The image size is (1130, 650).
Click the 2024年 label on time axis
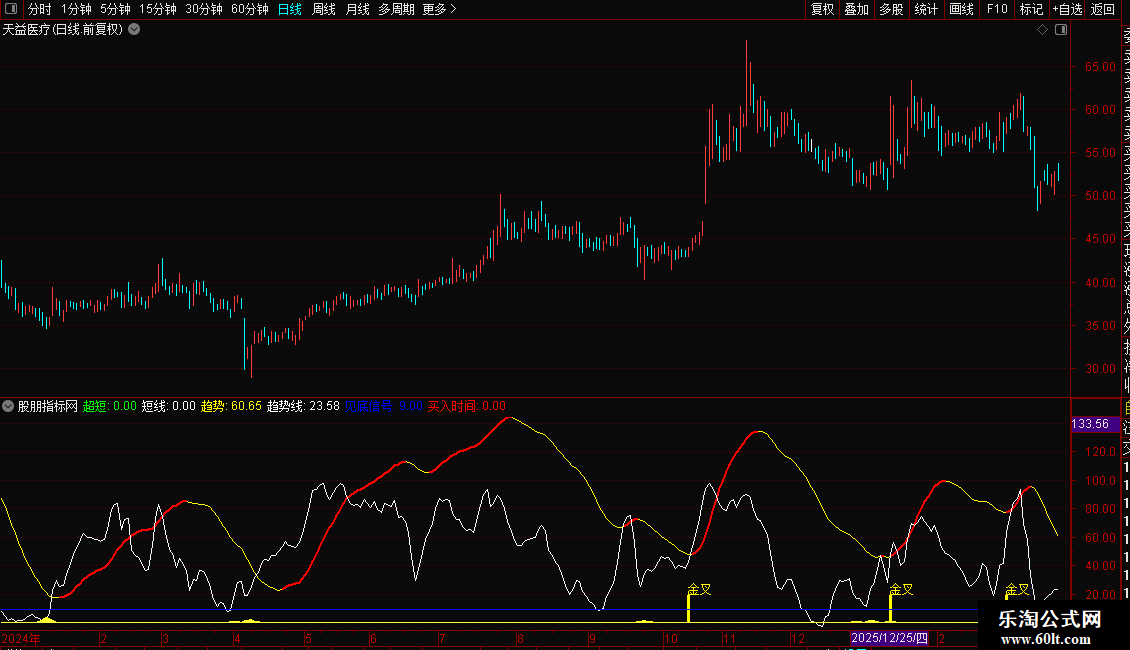pos(21,638)
